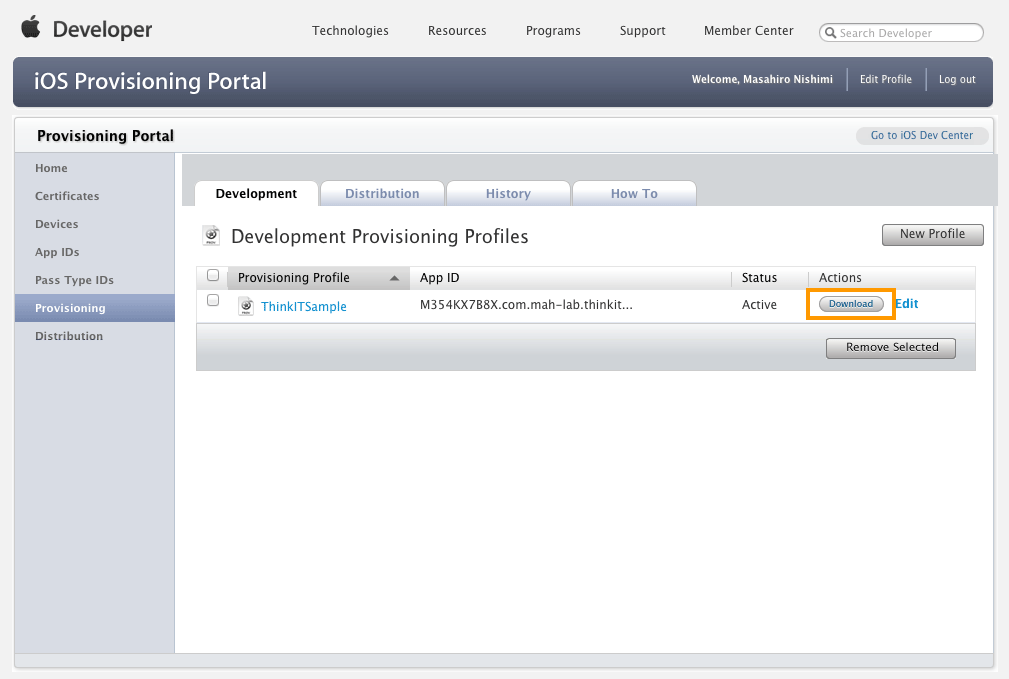
Task: Select the Development tab
Action: click(x=256, y=194)
